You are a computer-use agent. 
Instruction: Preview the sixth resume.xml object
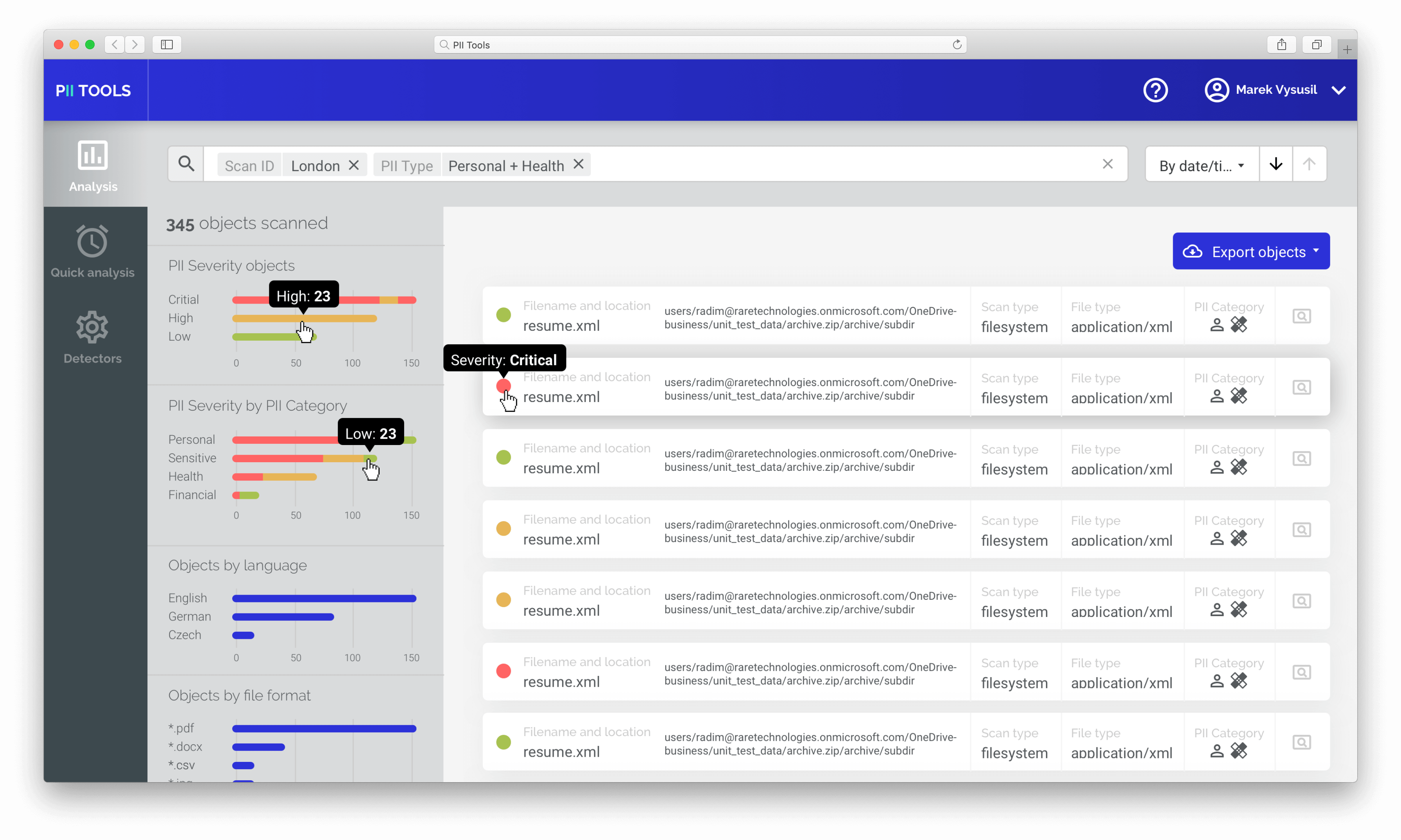tap(1301, 672)
